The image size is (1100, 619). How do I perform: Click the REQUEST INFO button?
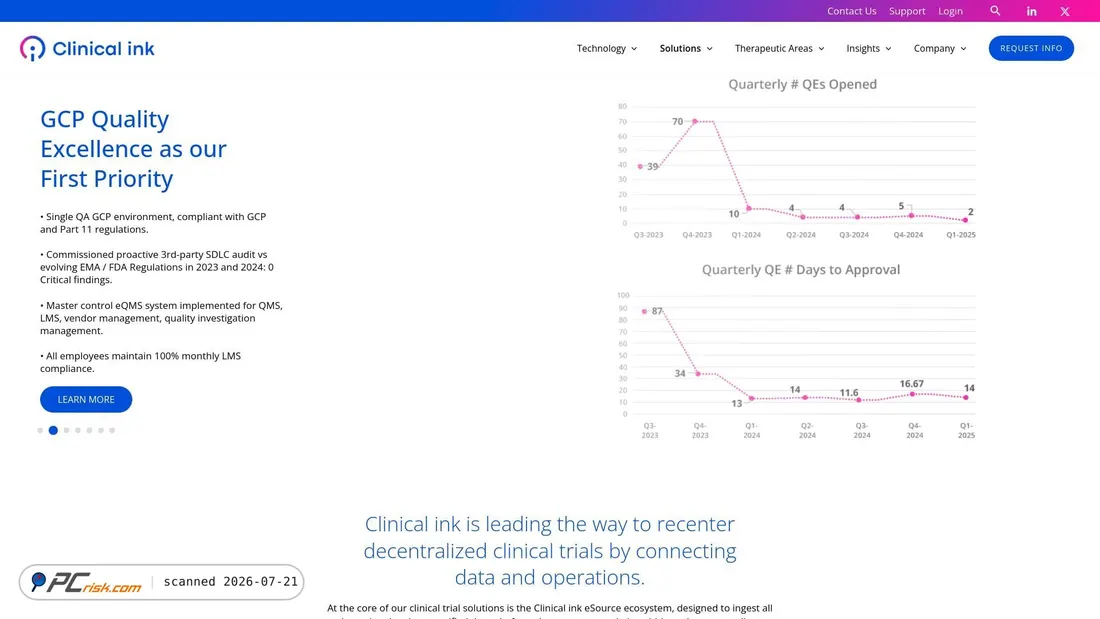point(1031,48)
